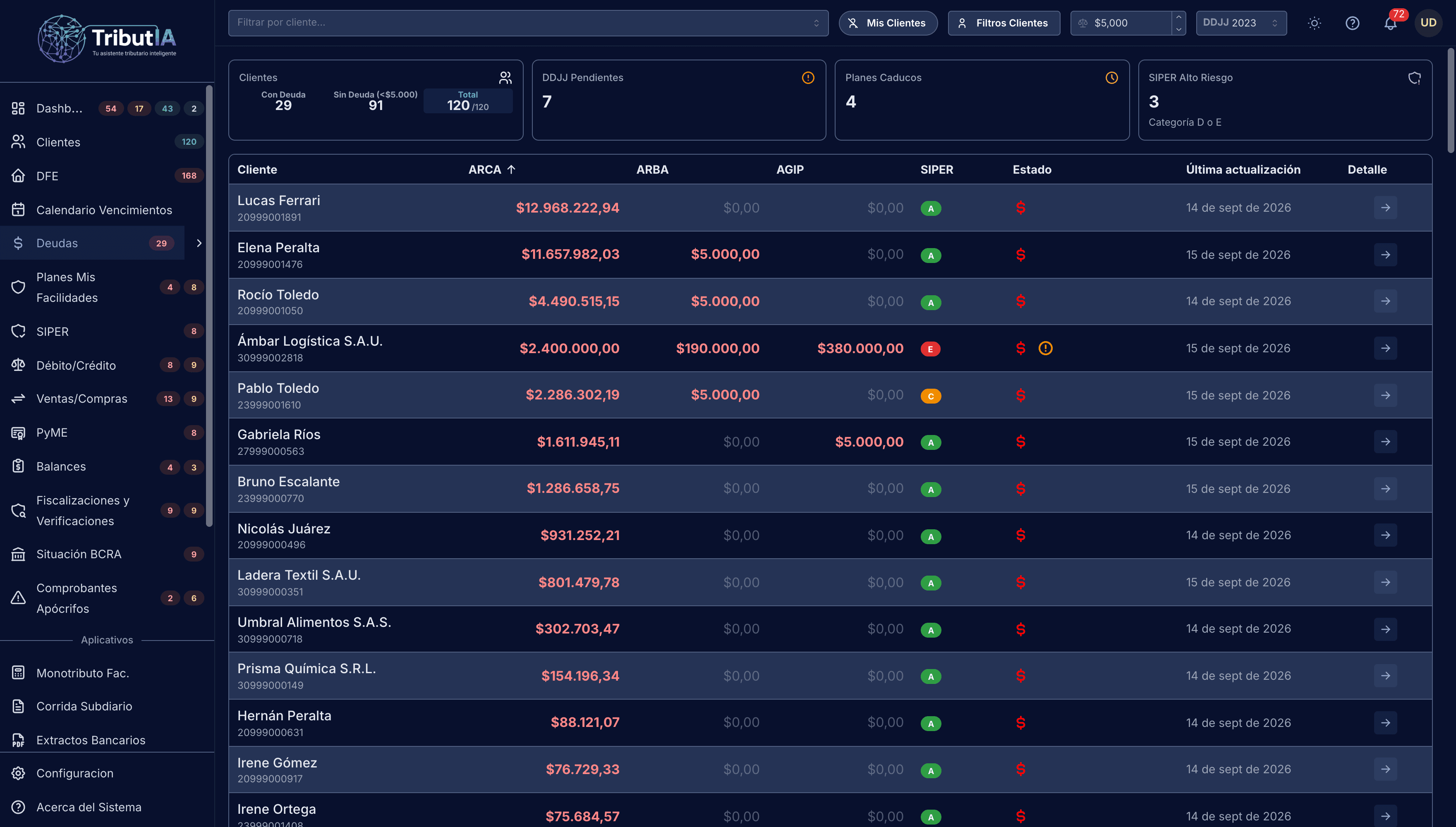Click the Planes Caducos clock icon
This screenshot has width=1456, height=827.
pos(1112,78)
